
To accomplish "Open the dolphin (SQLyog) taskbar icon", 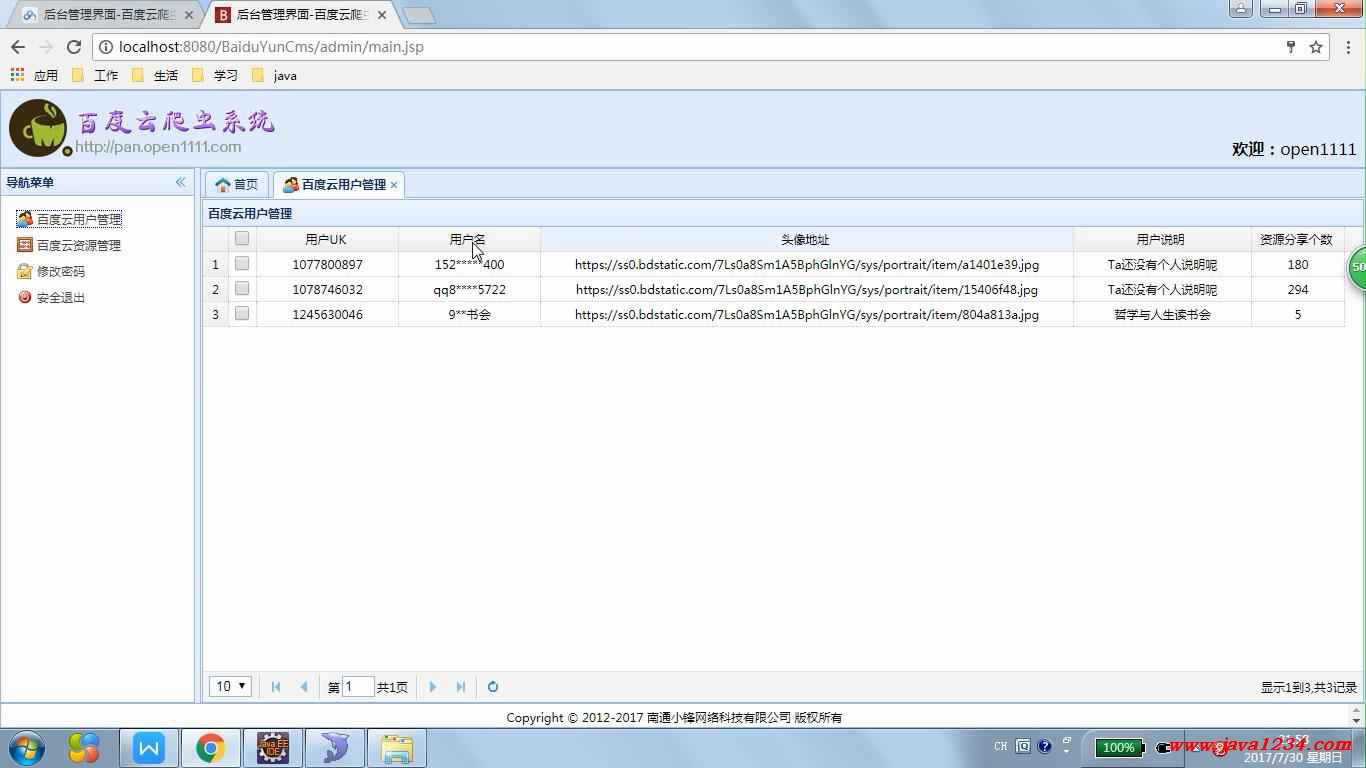I will point(334,747).
